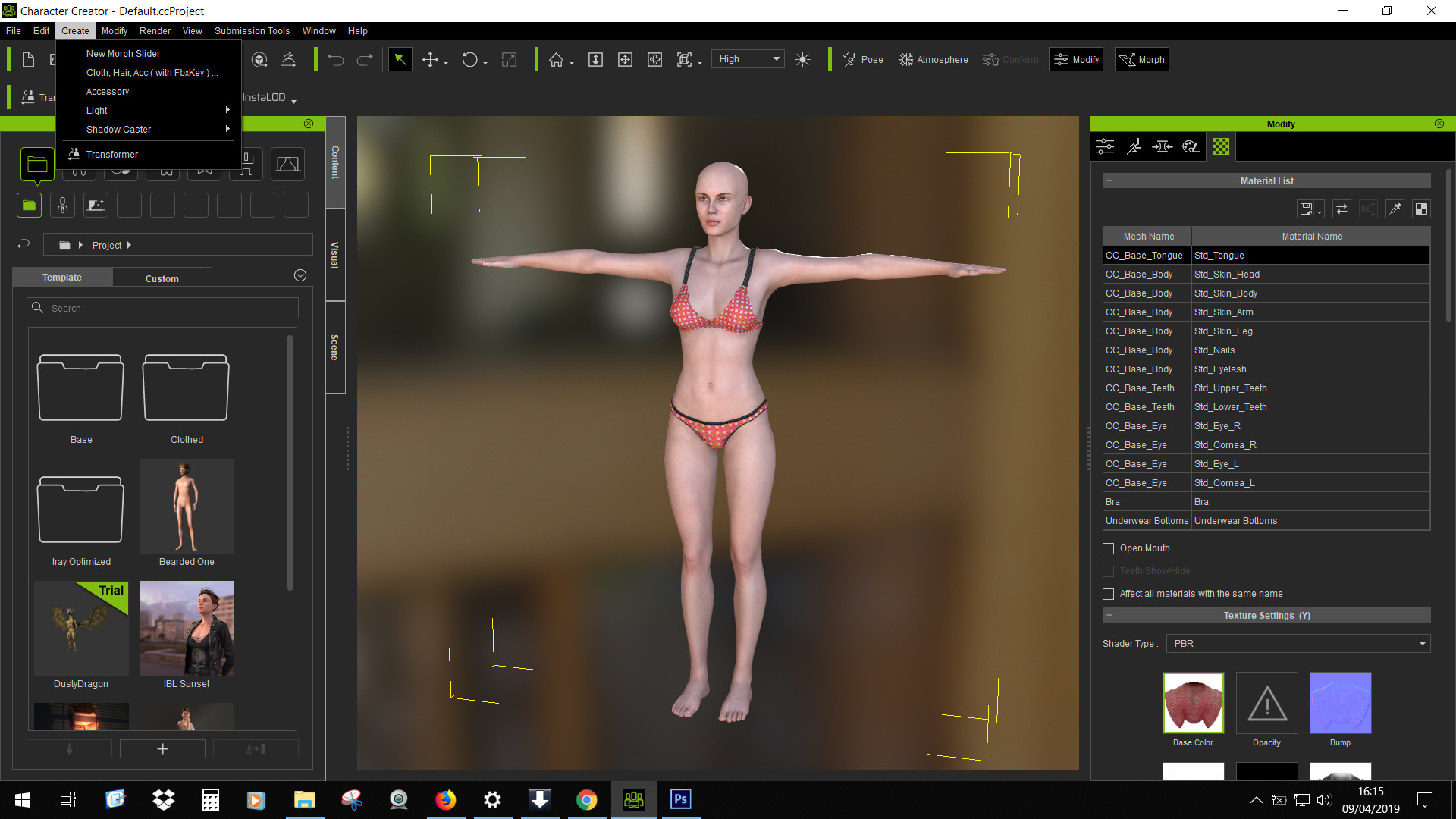Screen dimensions: 1456x819
Task: Select the Bump texture swatch
Action: pyautogui.click(x=1340, y=703)
